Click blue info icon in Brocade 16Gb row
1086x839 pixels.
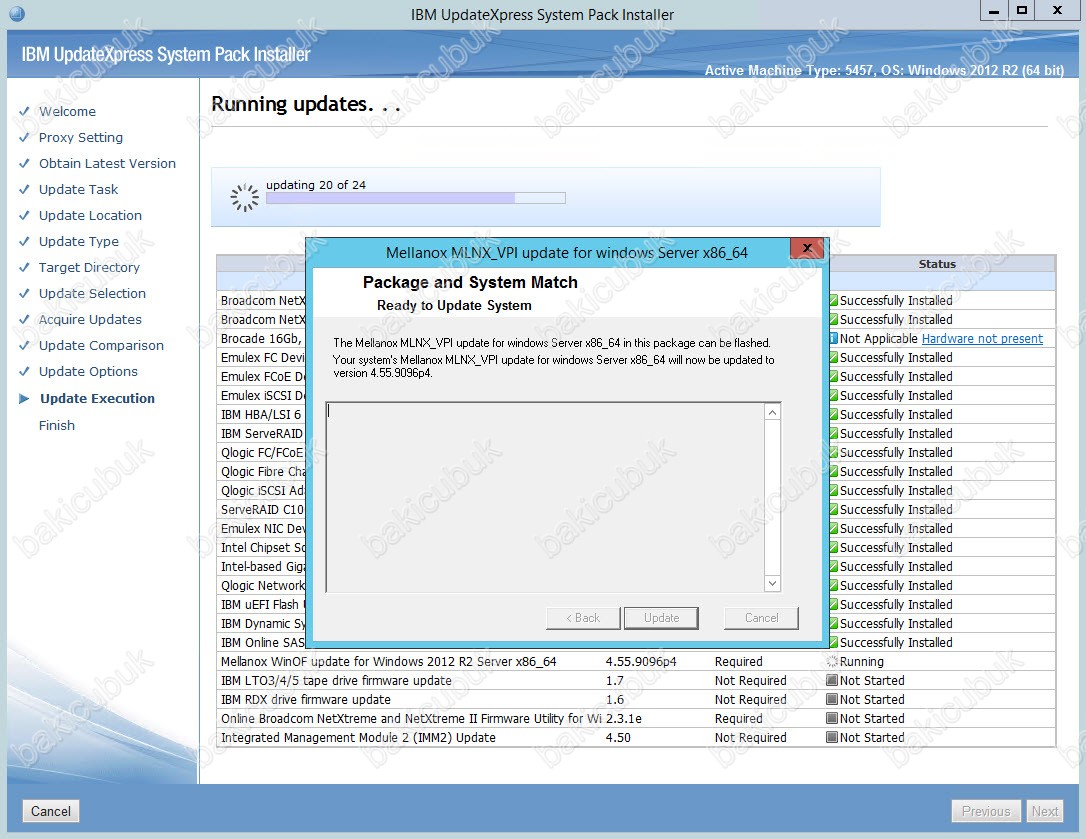point(833,339)
